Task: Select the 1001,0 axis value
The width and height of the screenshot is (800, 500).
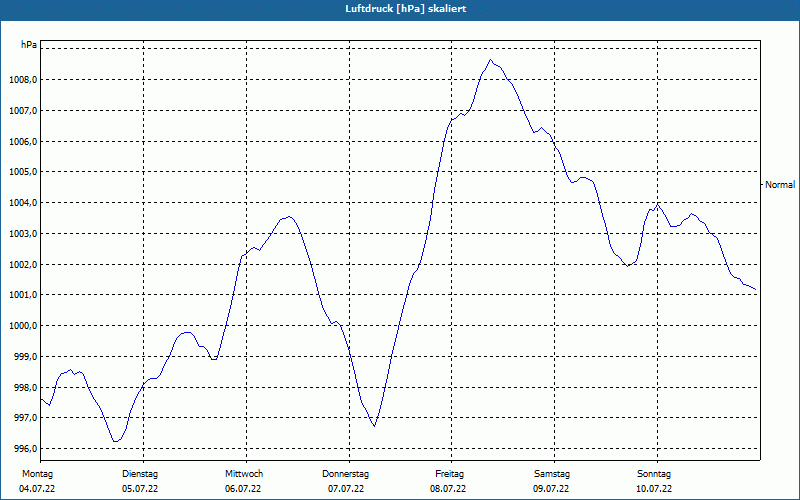Action: [22, 295]
